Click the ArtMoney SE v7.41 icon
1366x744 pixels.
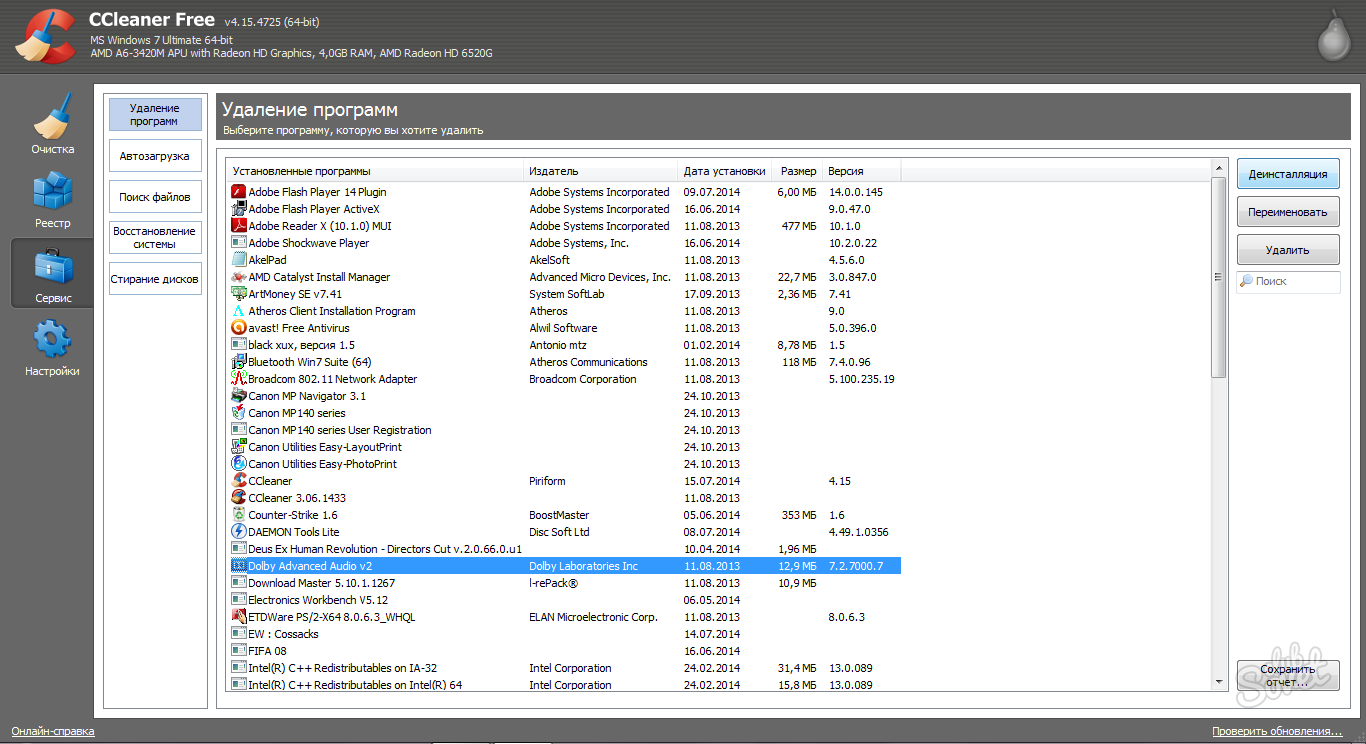pyautogui.click(x=239, y=294)
